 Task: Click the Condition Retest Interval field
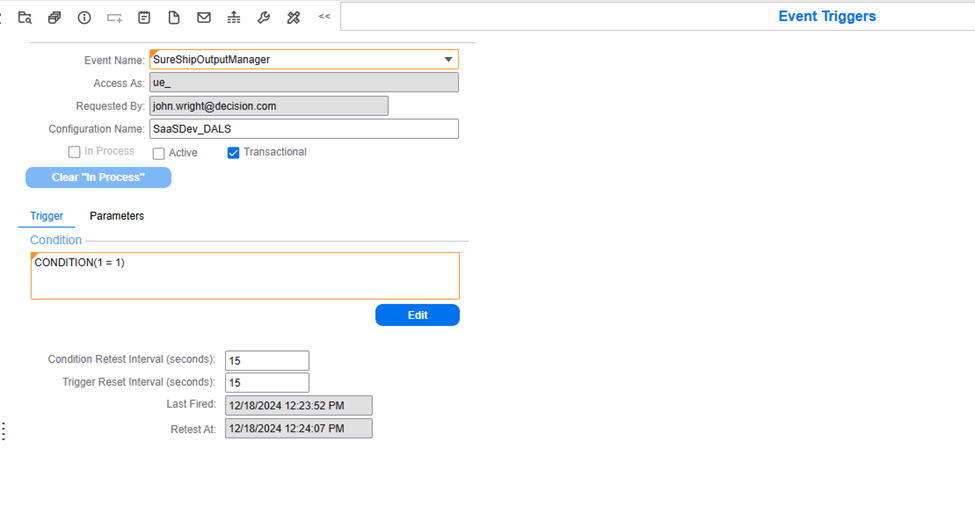pos(267,361)
